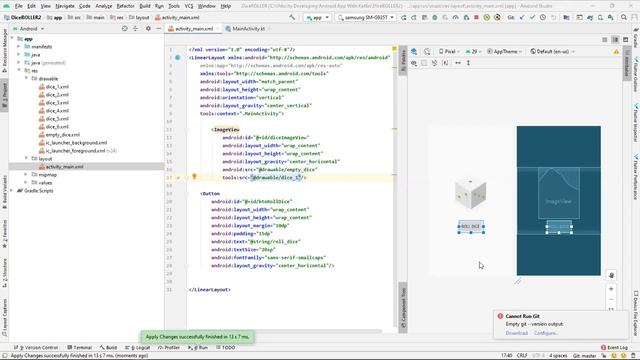
Task: Open the Build menu
Action: click(x=145, y=6)
